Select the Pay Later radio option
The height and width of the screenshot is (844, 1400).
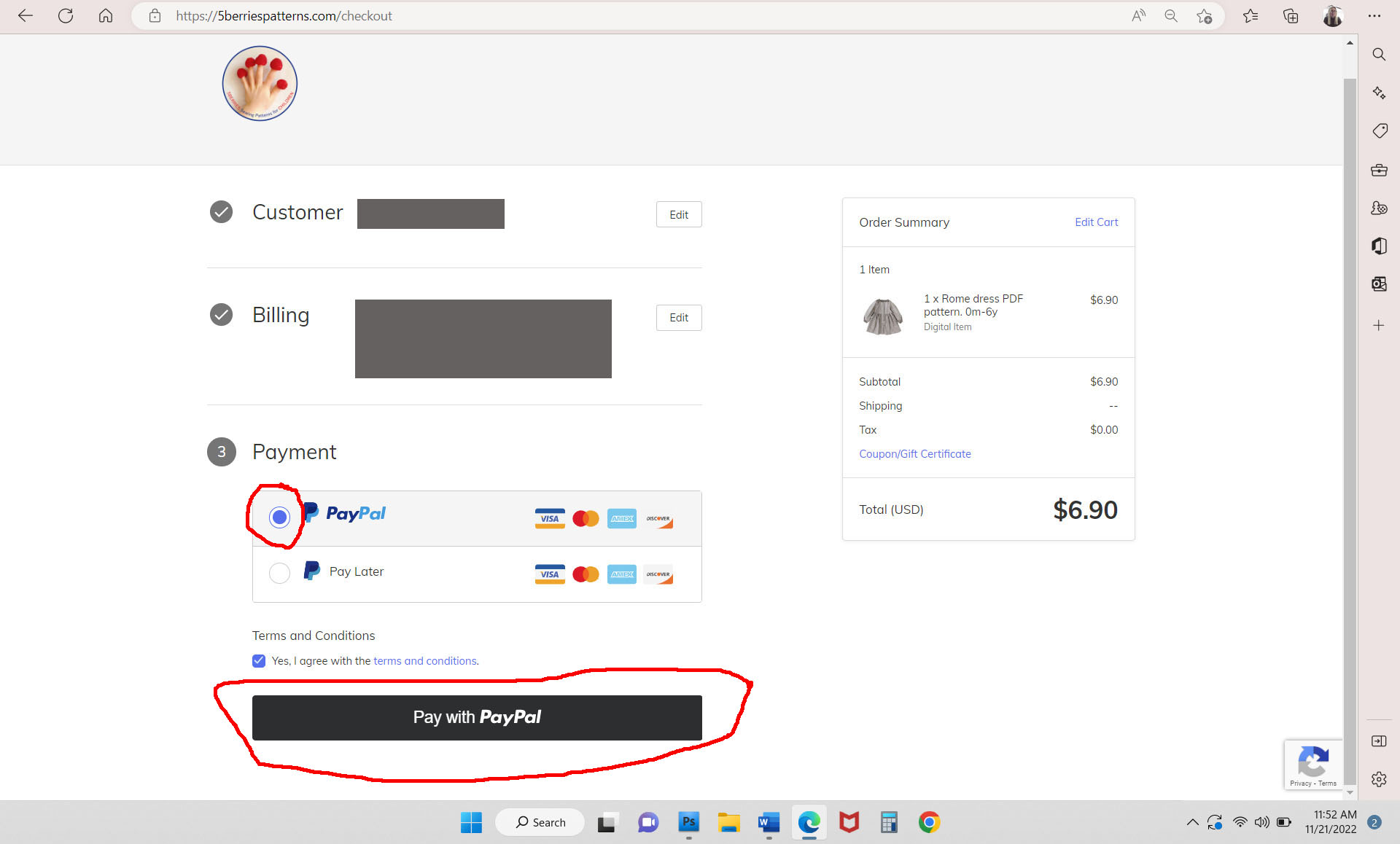[x=279, y=573]
